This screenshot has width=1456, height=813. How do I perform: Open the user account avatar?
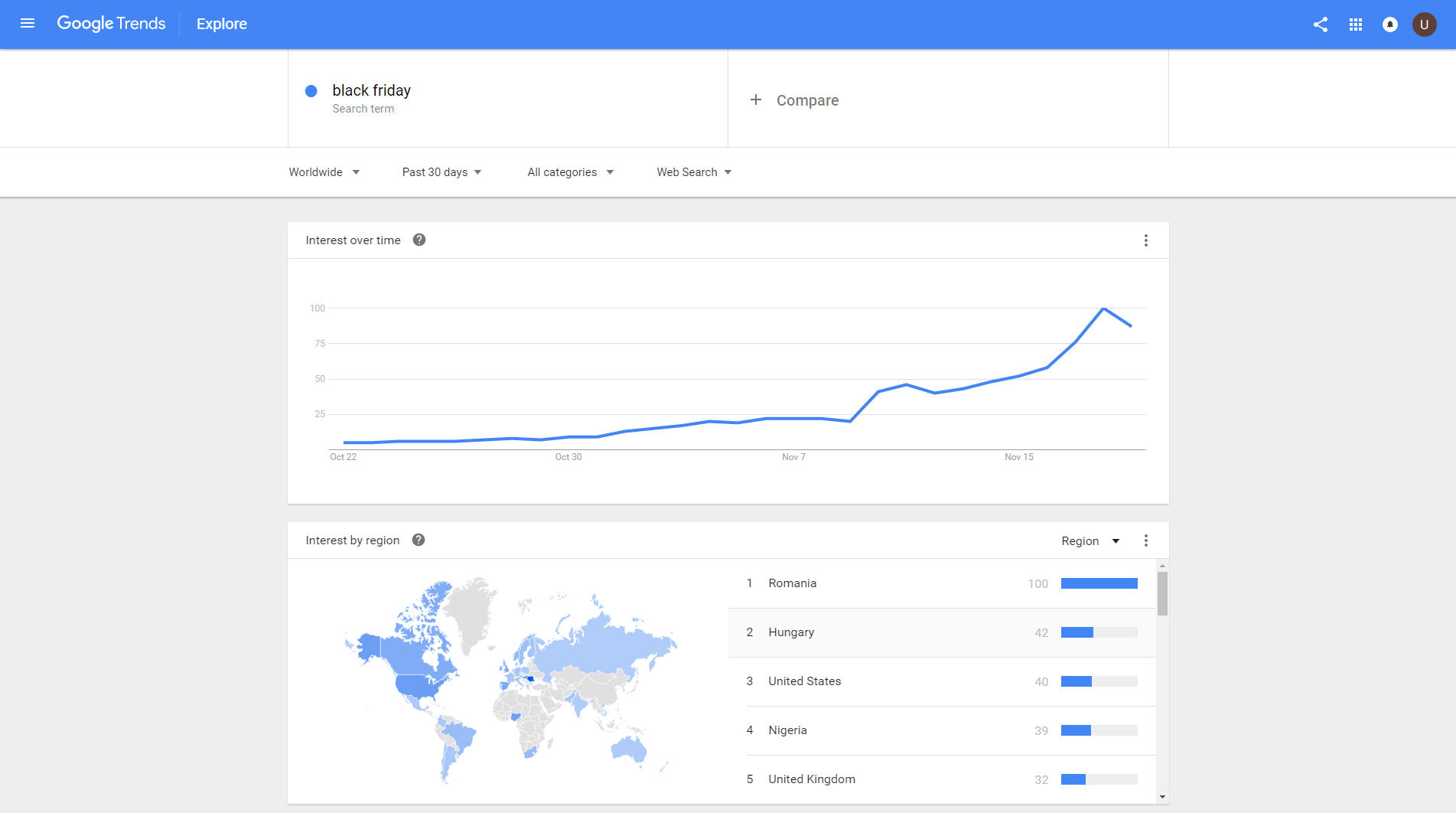coord(1425,24)
